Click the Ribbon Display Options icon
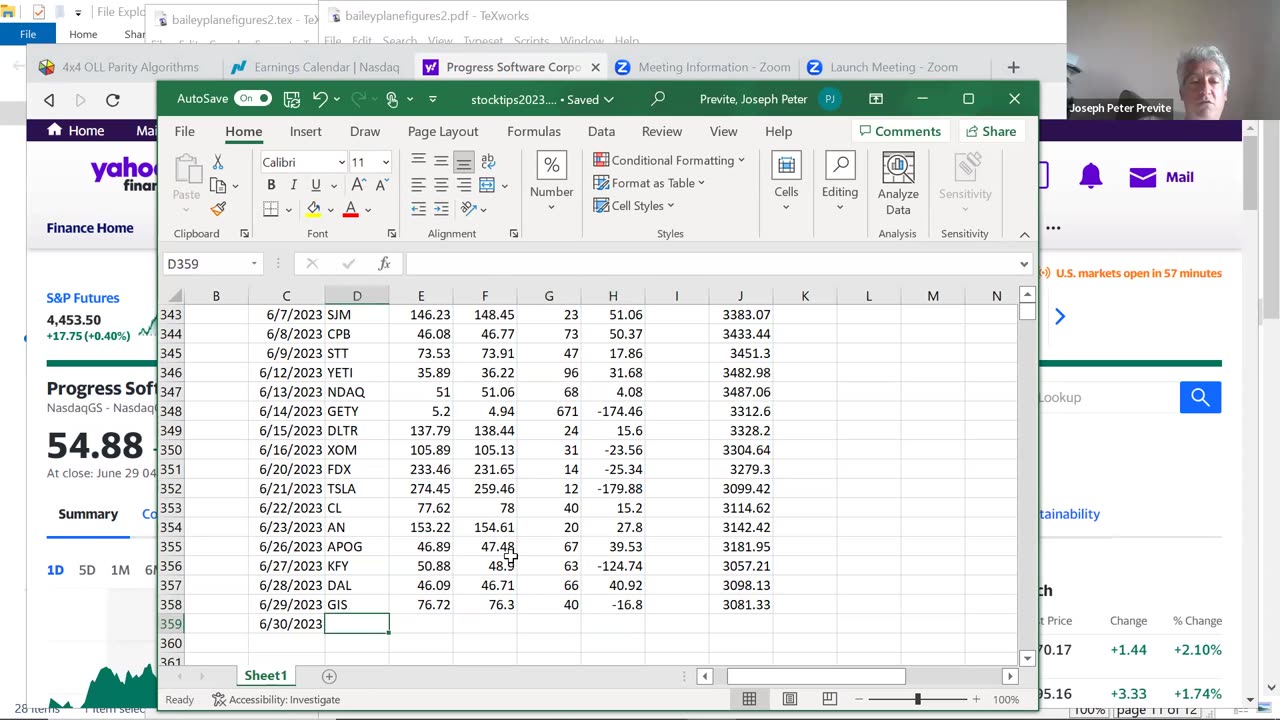Image resolution: width=1280 pixels, height=720 pixels. click(876, 99)
